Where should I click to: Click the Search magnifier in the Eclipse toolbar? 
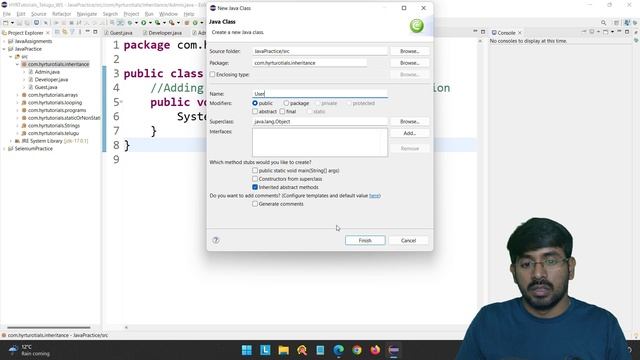tap(603, 23)
